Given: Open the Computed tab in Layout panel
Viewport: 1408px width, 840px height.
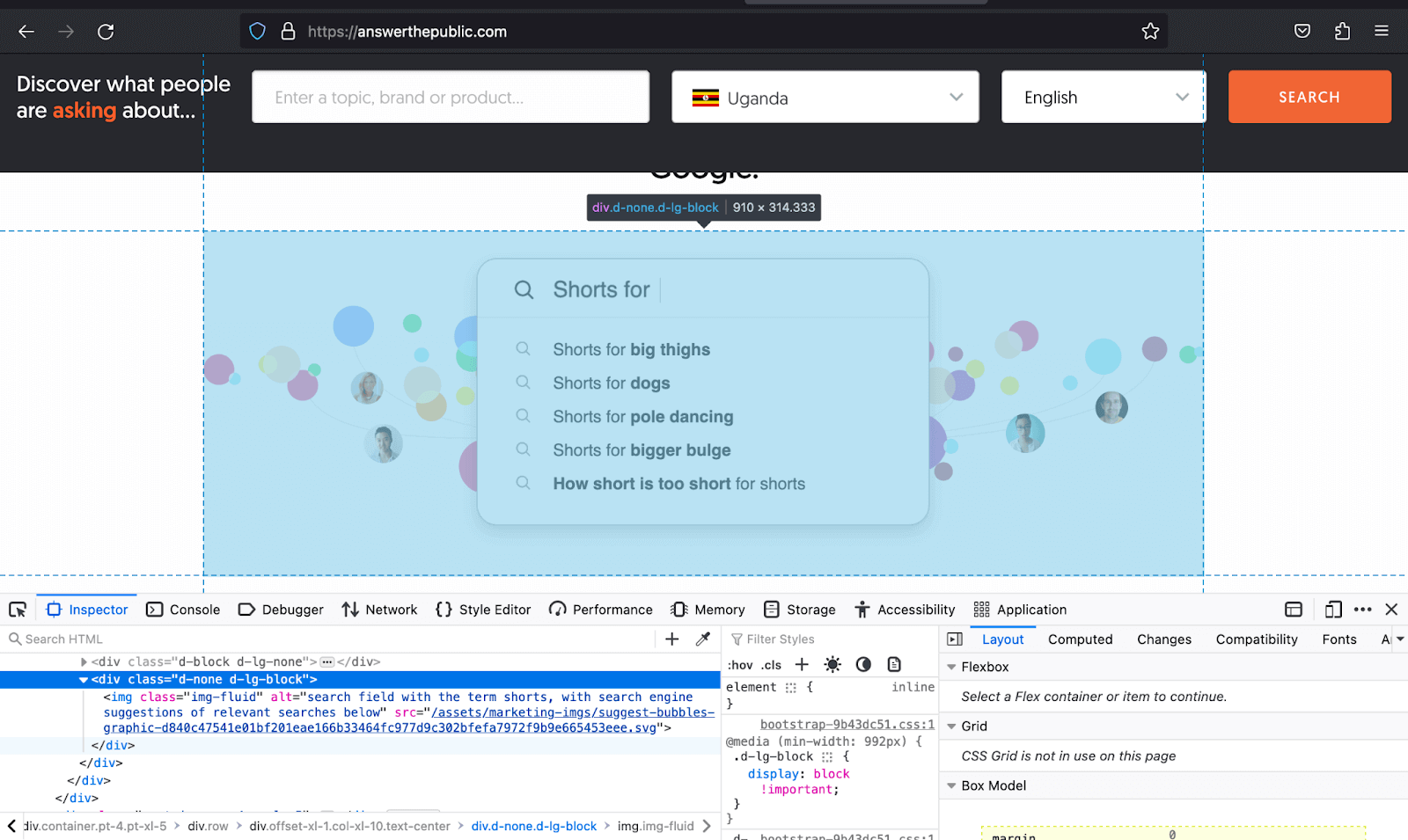Looking at the screenshot, I should click(x=1080, y=639).
